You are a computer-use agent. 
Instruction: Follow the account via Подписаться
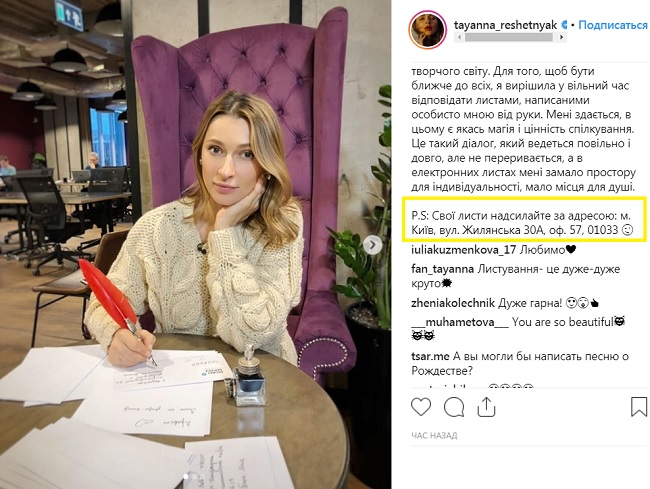coord(613,25)
